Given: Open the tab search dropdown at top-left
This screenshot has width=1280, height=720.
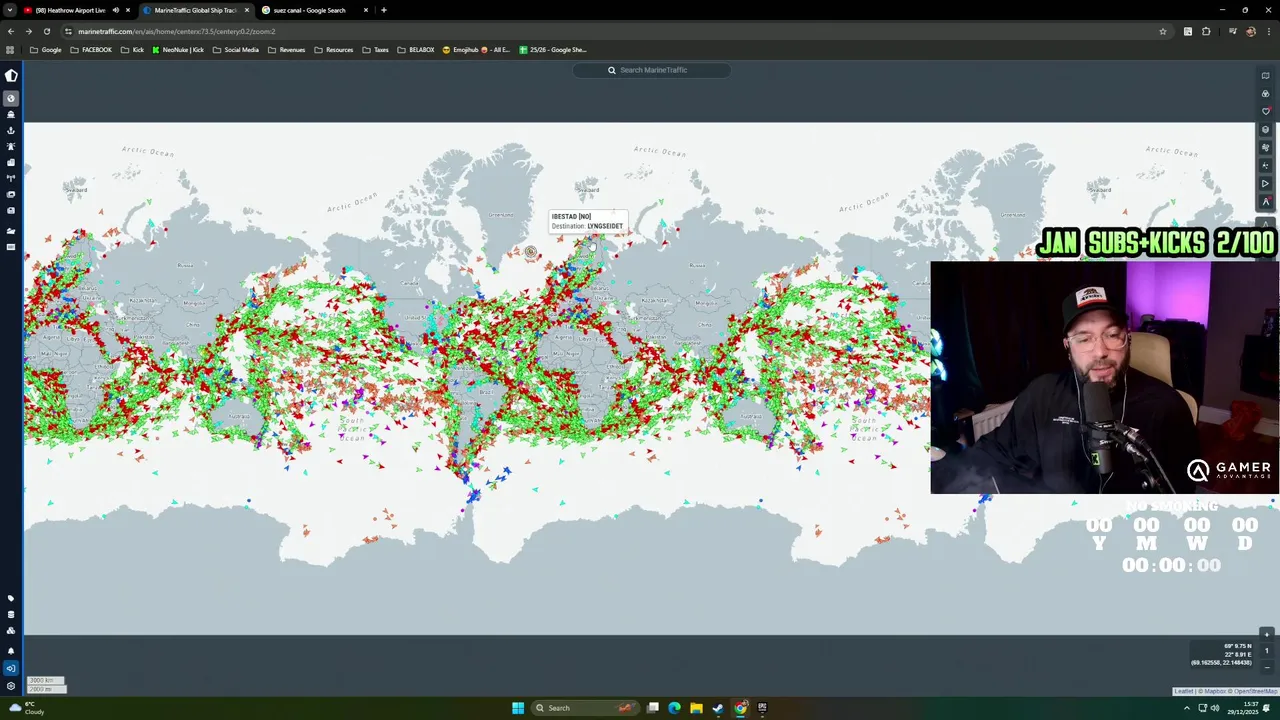Looking at the screenshot, I should click(x=9, y=10).
